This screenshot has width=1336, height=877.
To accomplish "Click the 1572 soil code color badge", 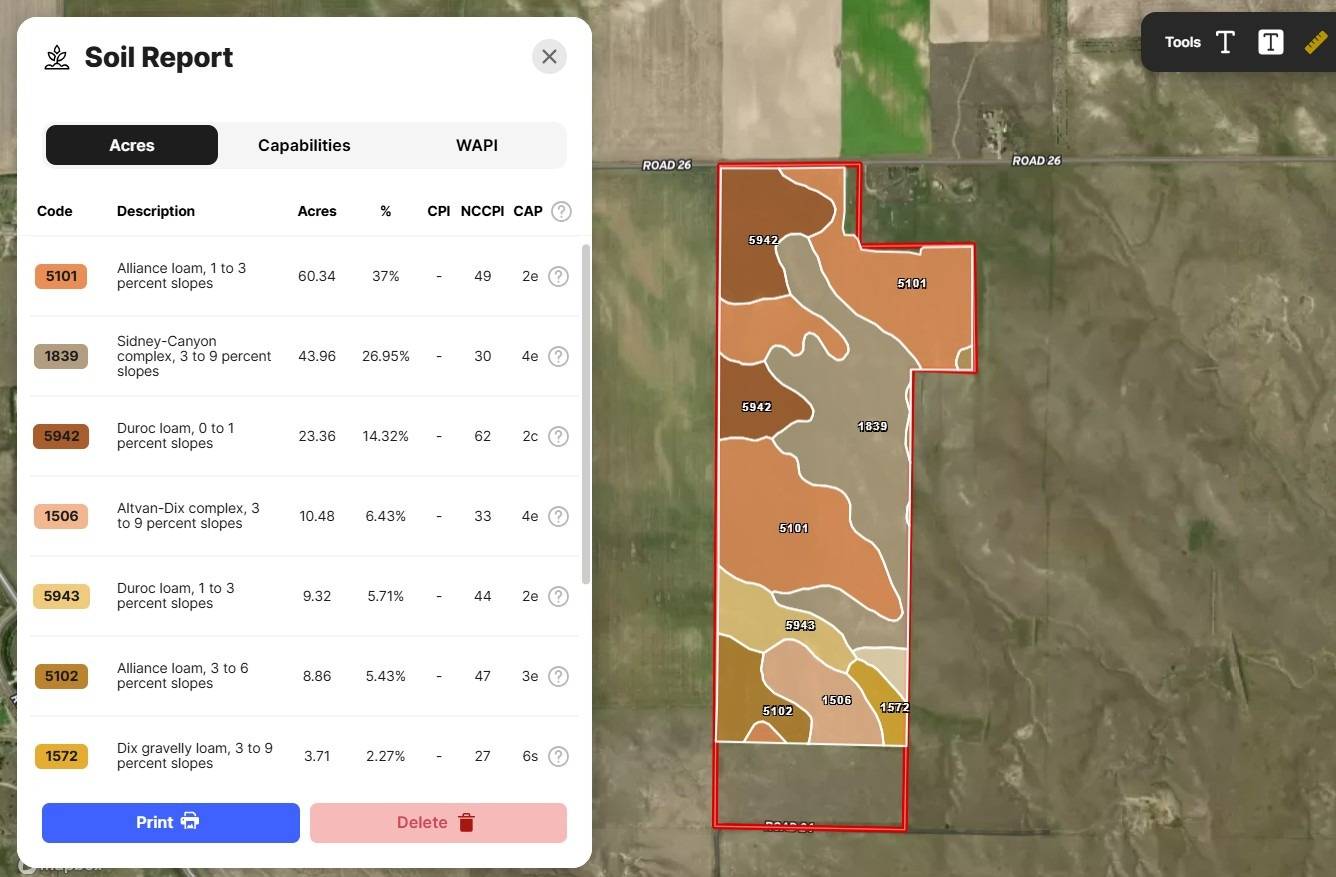I will click(61, 756).
